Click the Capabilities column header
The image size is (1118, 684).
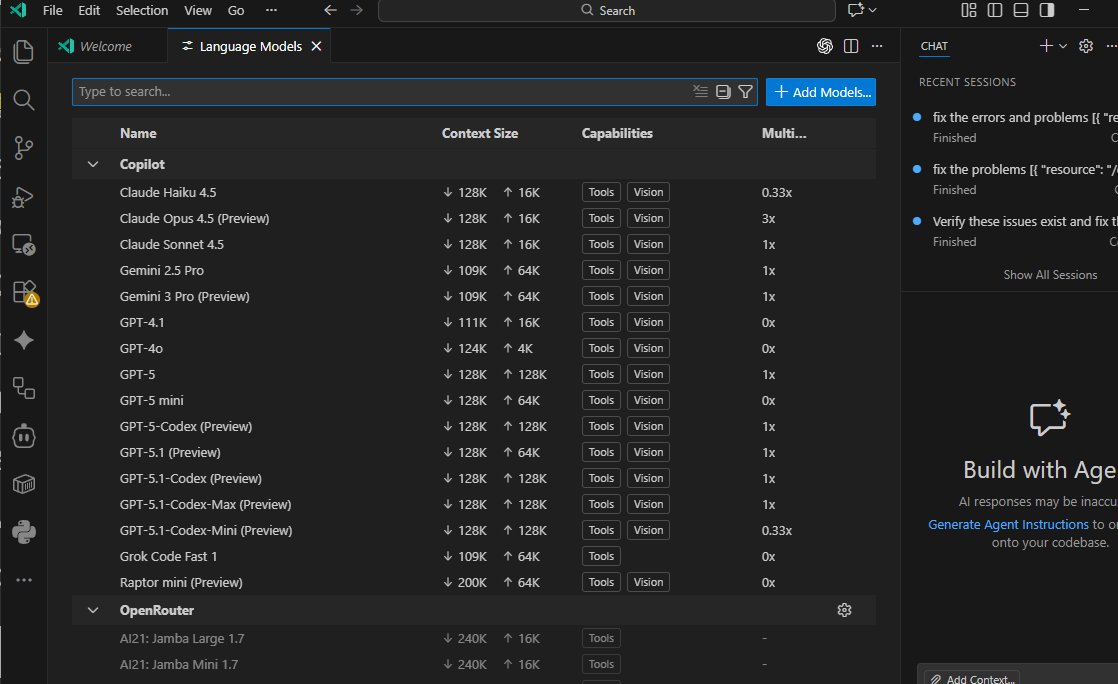click(617, 133)
